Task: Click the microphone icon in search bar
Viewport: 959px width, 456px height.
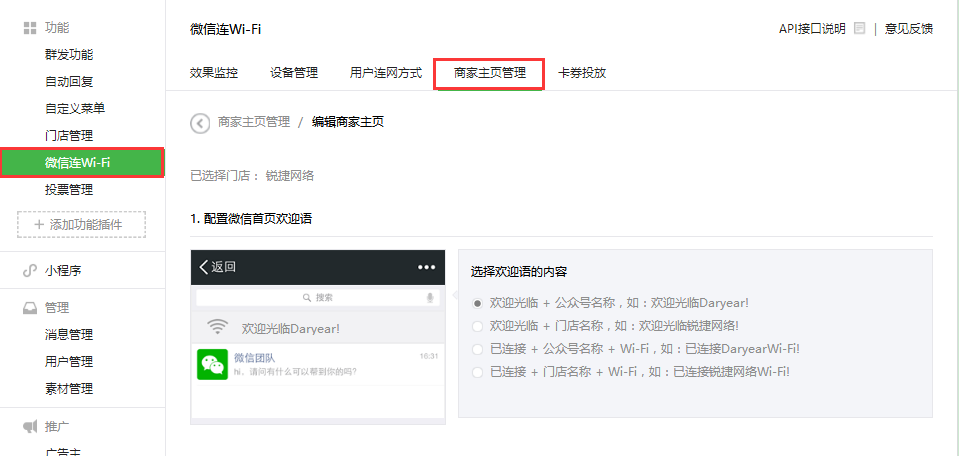Action: (x=430, y=298)
